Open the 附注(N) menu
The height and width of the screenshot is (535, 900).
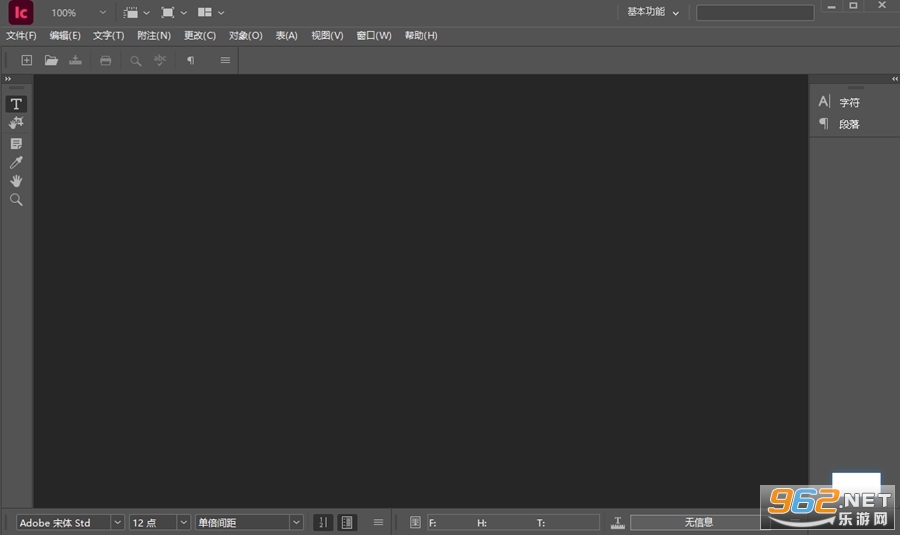pos(154,36)
